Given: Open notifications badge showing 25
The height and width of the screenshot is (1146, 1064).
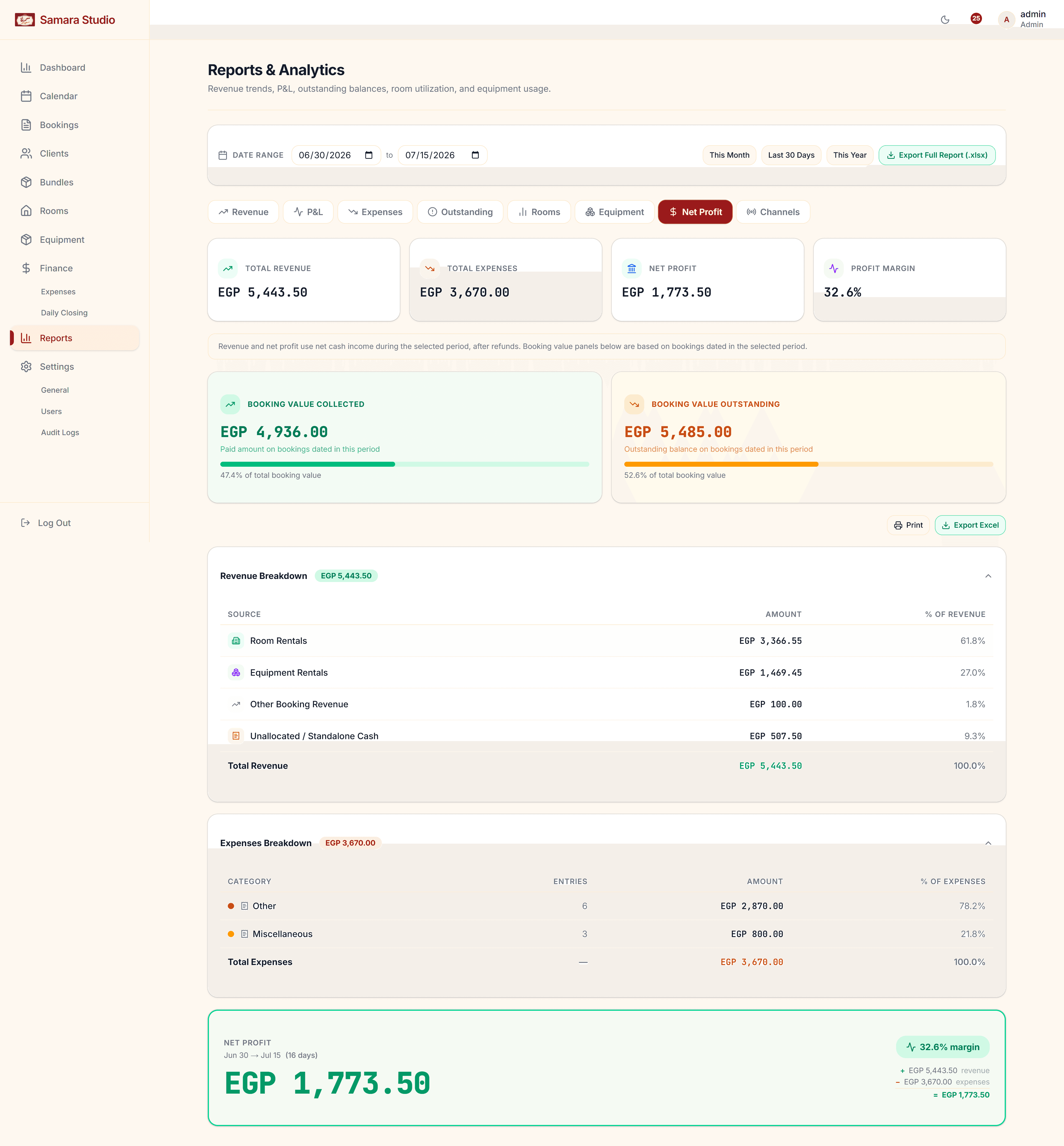Looking at the screenshot, I should coord(976,18).
